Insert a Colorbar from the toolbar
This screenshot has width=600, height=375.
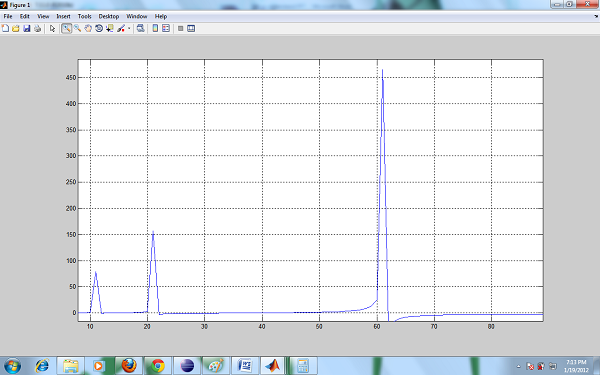tap(155, 28)
